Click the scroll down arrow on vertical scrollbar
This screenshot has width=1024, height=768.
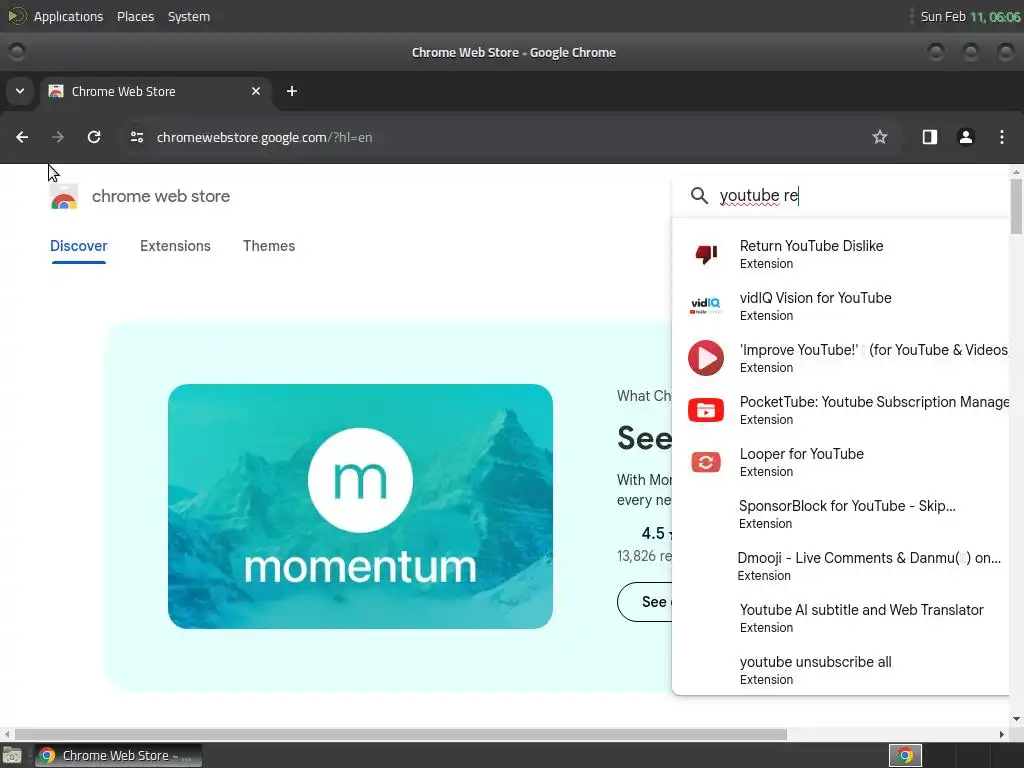tap(1016, 719)
